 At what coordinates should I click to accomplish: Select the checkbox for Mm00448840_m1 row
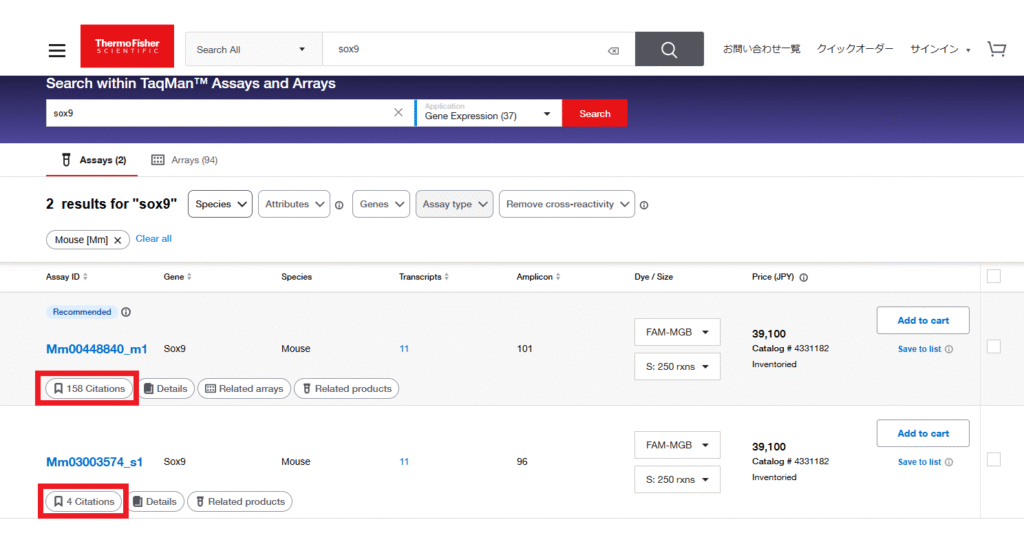(993, 346)
